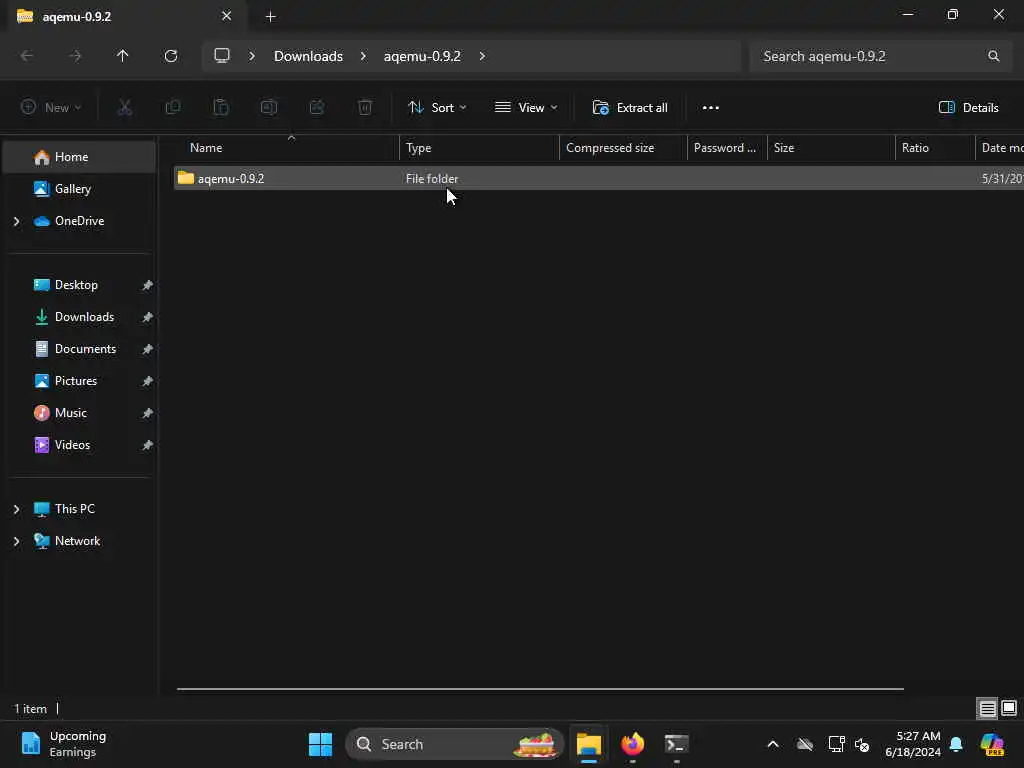1024x768 pixels.
Task: Open File Explorer from the taskbar
Action: click(x=588, y=744)
